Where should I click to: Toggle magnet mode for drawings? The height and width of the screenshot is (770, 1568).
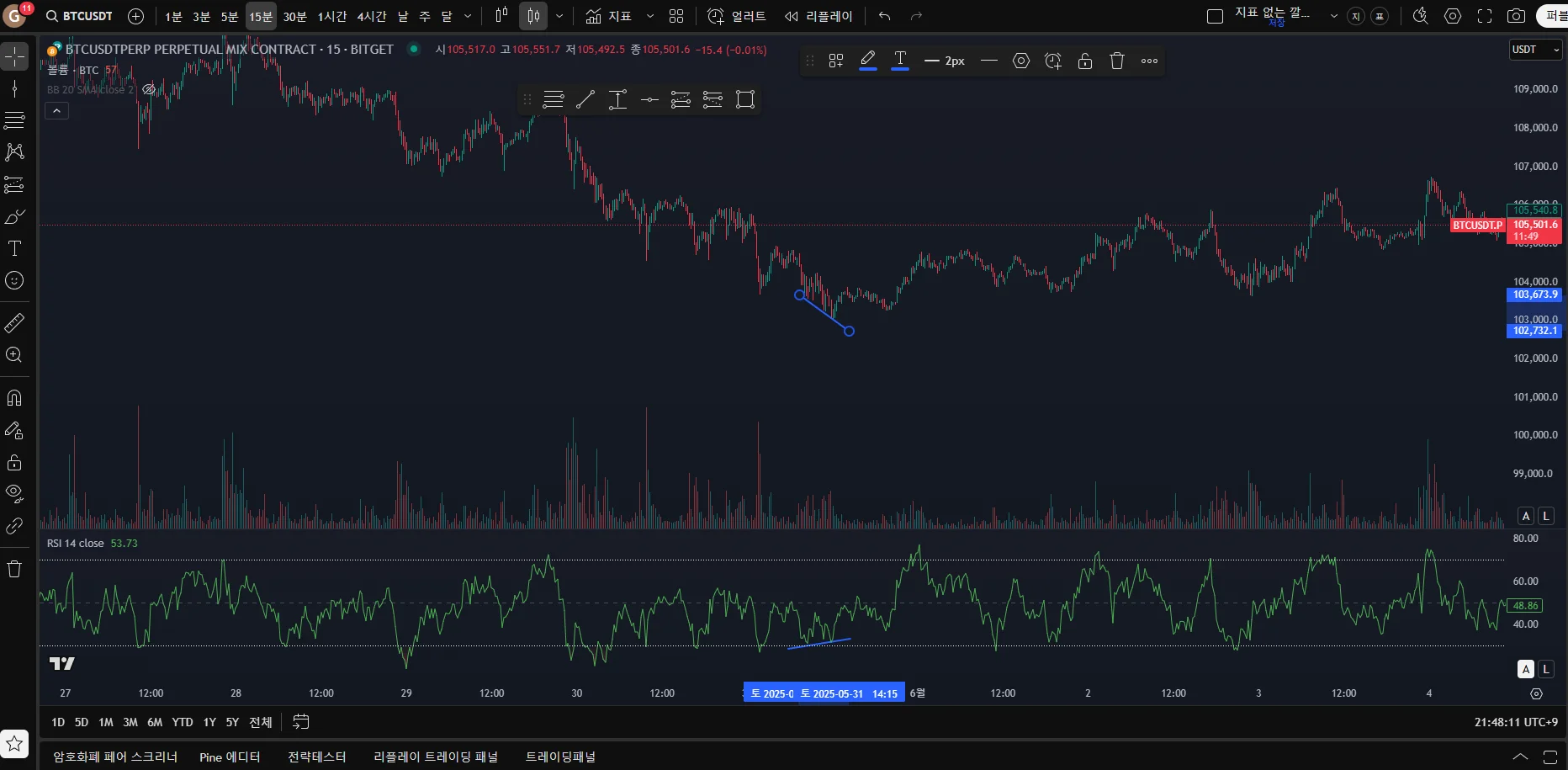point(14,398)
